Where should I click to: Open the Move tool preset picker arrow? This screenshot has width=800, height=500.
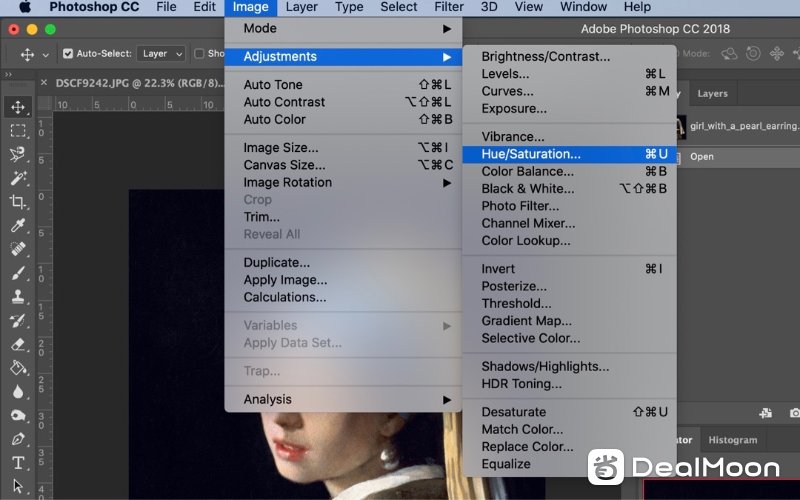click(45, 55)
